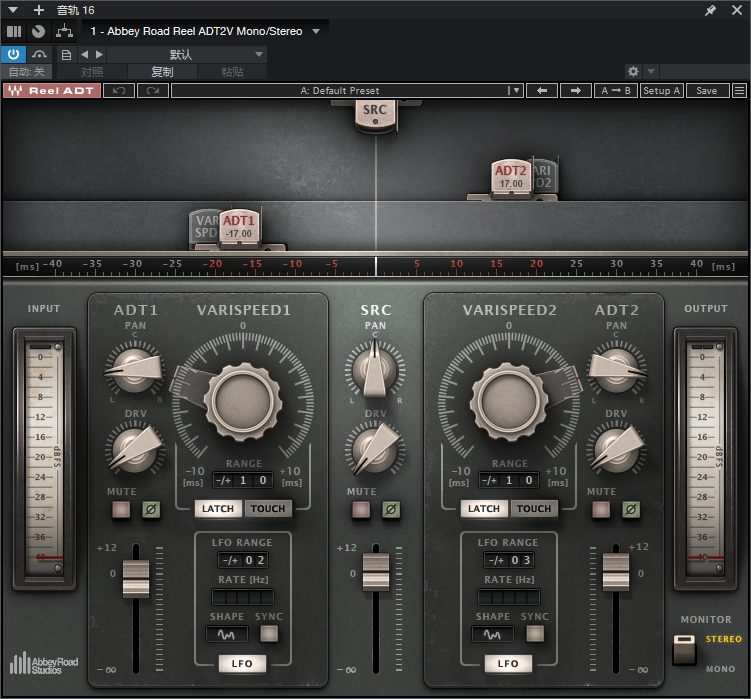
Task: Toggle VARISPEED1 LFO SYNC button
Action: pyautogui.click(x=269, y=634)
